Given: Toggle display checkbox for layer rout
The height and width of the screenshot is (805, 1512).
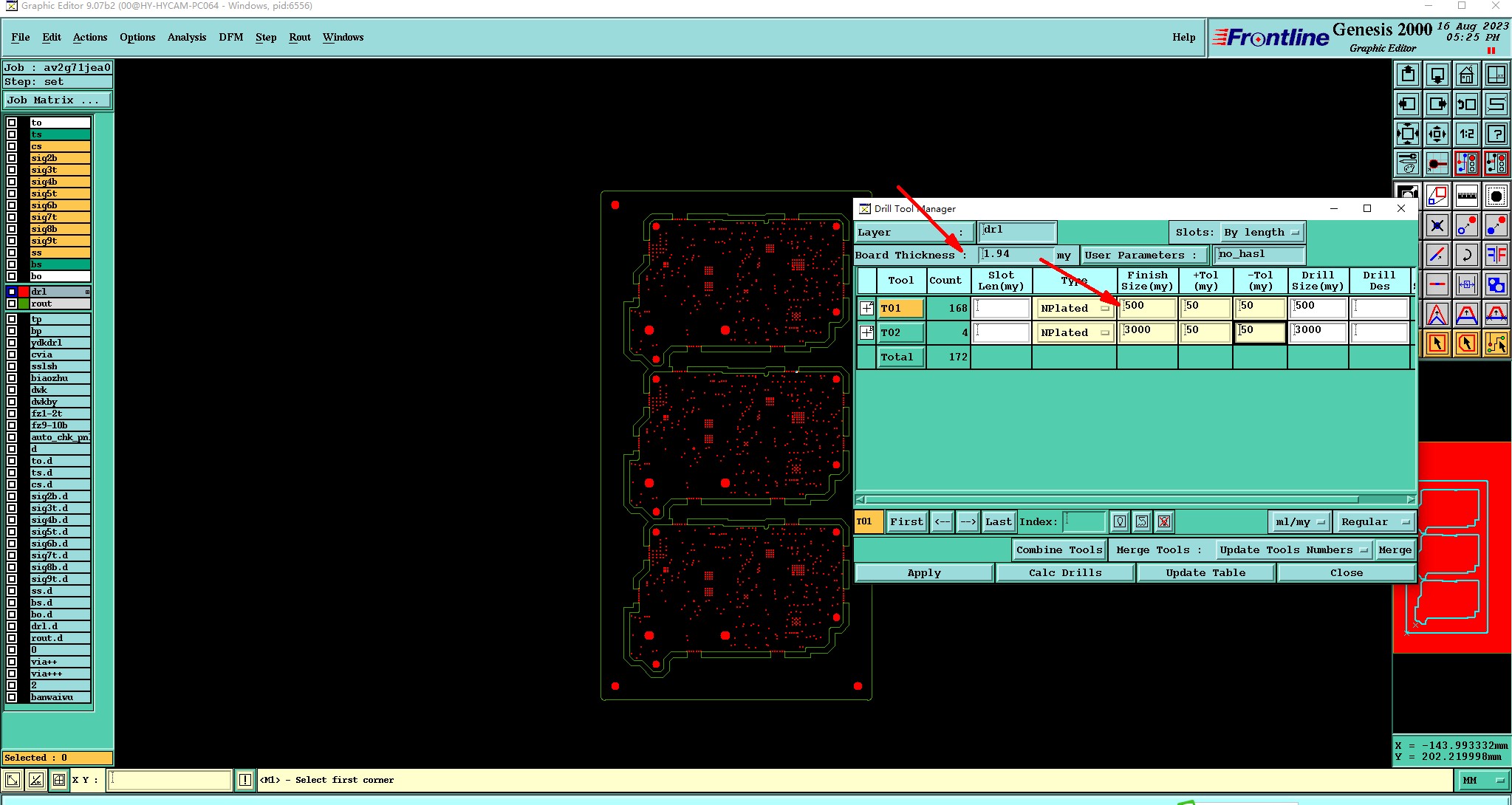Looking at the screenshot, I should point(12,304).
